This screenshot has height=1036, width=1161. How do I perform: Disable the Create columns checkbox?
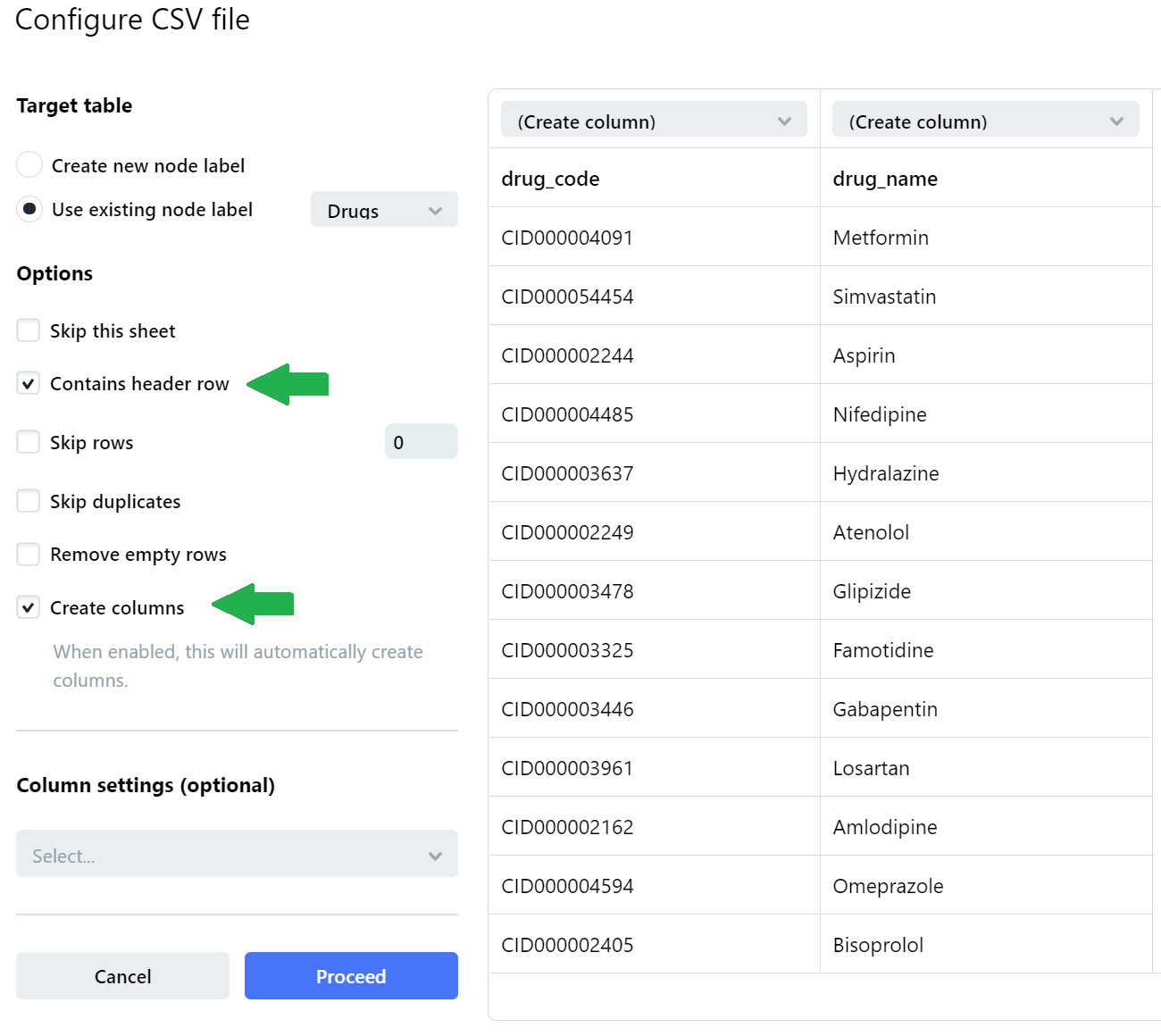(x=29, y=608)
